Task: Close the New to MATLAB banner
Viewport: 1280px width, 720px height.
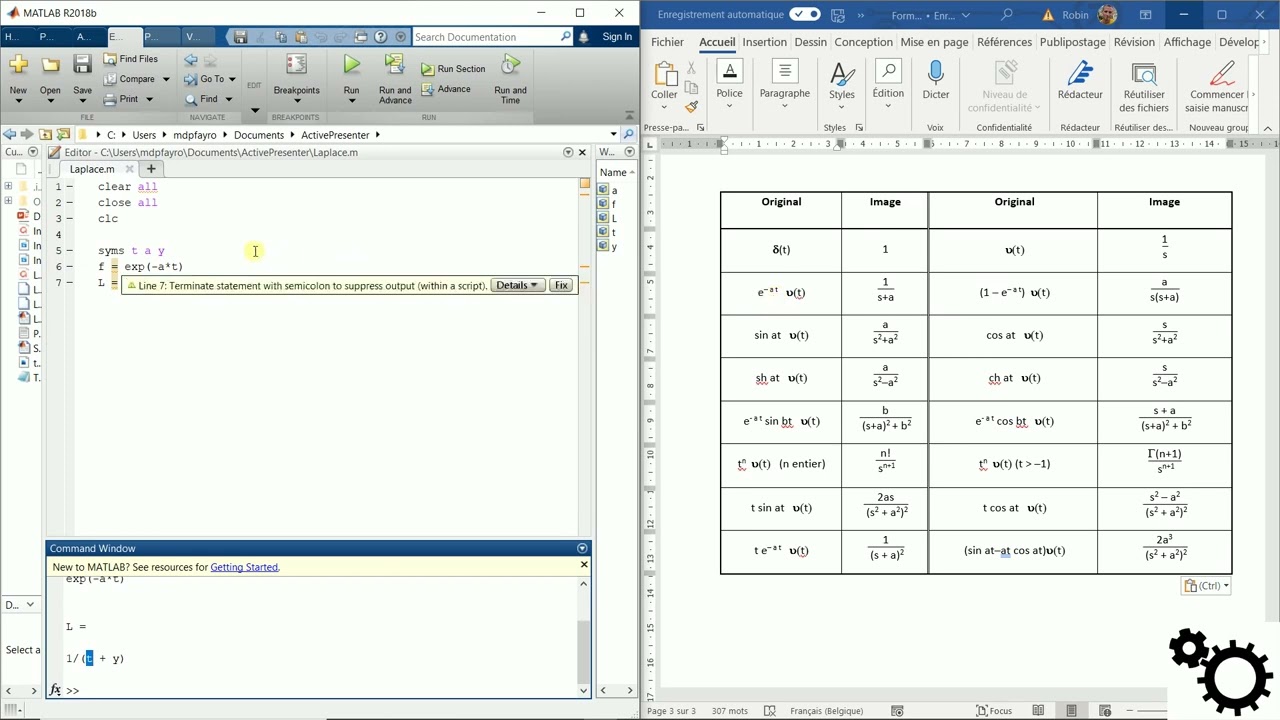Action: [584, 565]
